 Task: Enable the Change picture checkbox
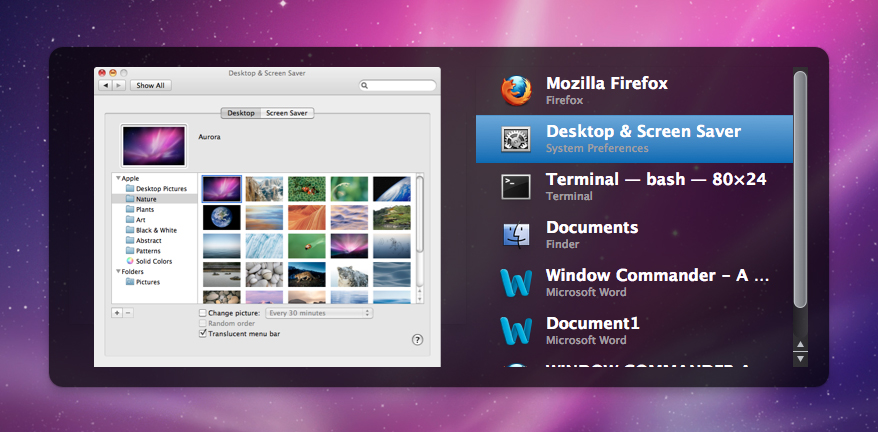[x=203, y=313]
